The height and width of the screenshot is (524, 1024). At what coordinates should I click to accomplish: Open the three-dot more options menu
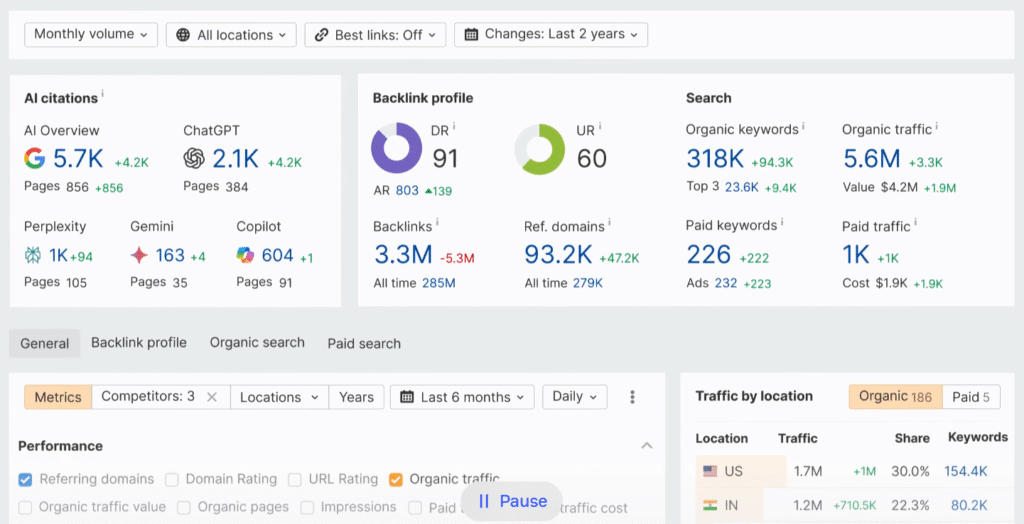click(632, 397)
